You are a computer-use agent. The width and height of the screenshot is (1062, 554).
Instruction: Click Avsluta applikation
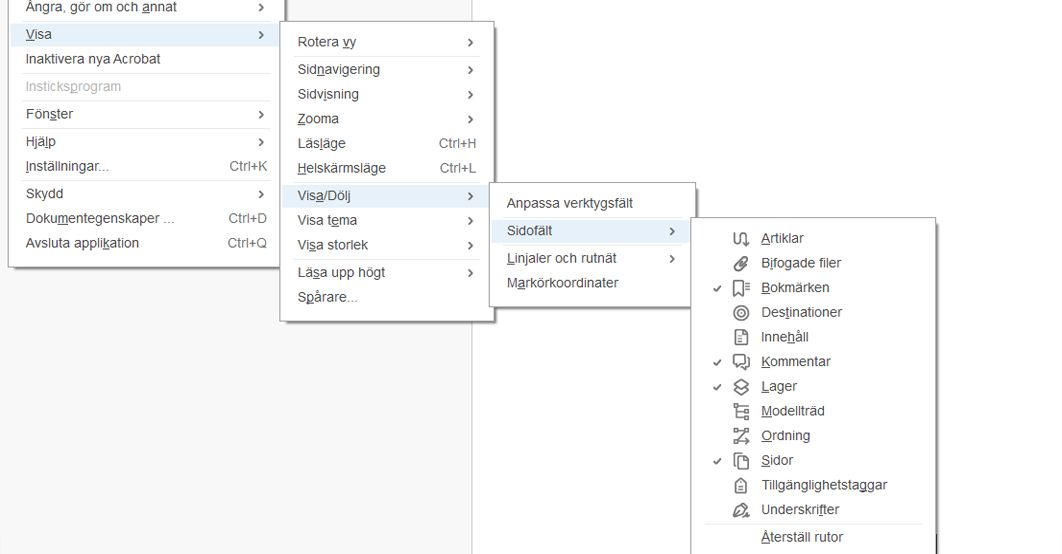[x=82, y=244]
